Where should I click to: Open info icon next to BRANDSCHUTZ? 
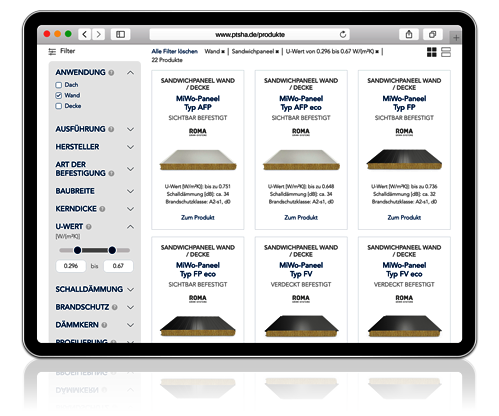pos(115,307)
